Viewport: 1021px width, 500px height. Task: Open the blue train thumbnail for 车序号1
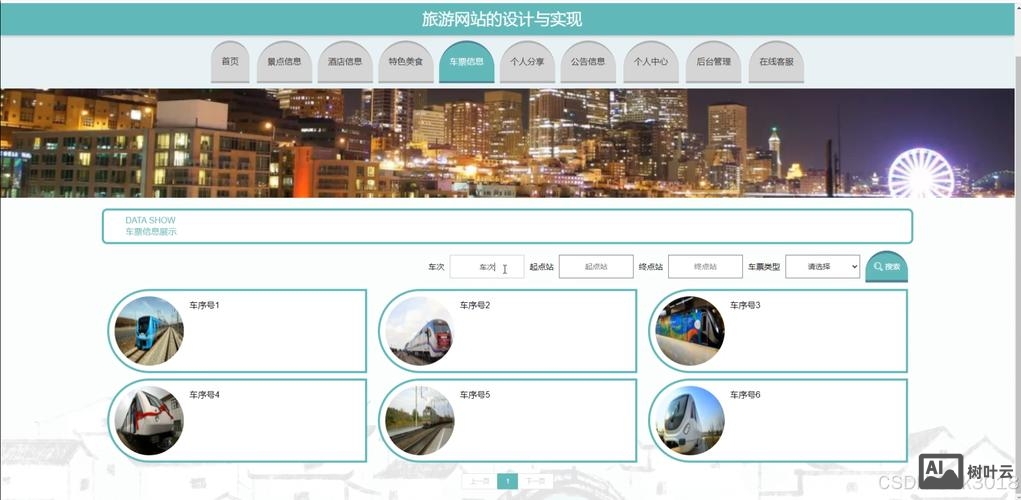(149, 331)
